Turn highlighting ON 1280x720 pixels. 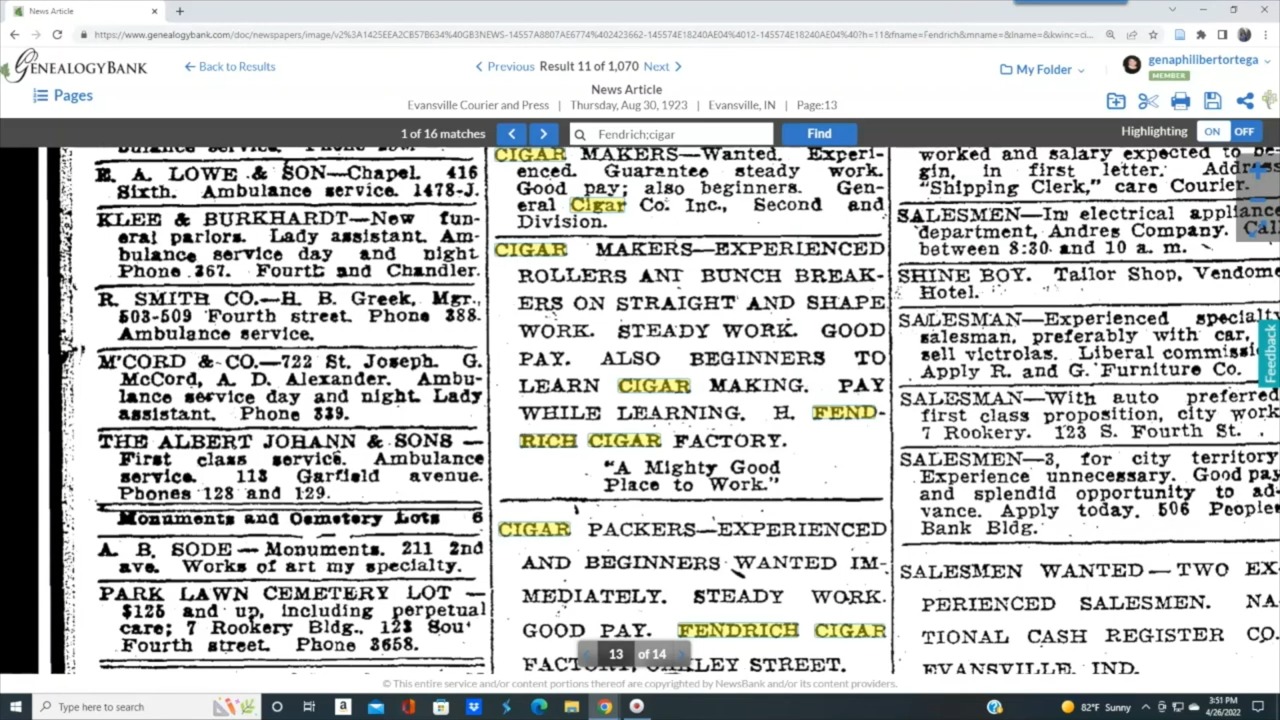(1212, 132)
